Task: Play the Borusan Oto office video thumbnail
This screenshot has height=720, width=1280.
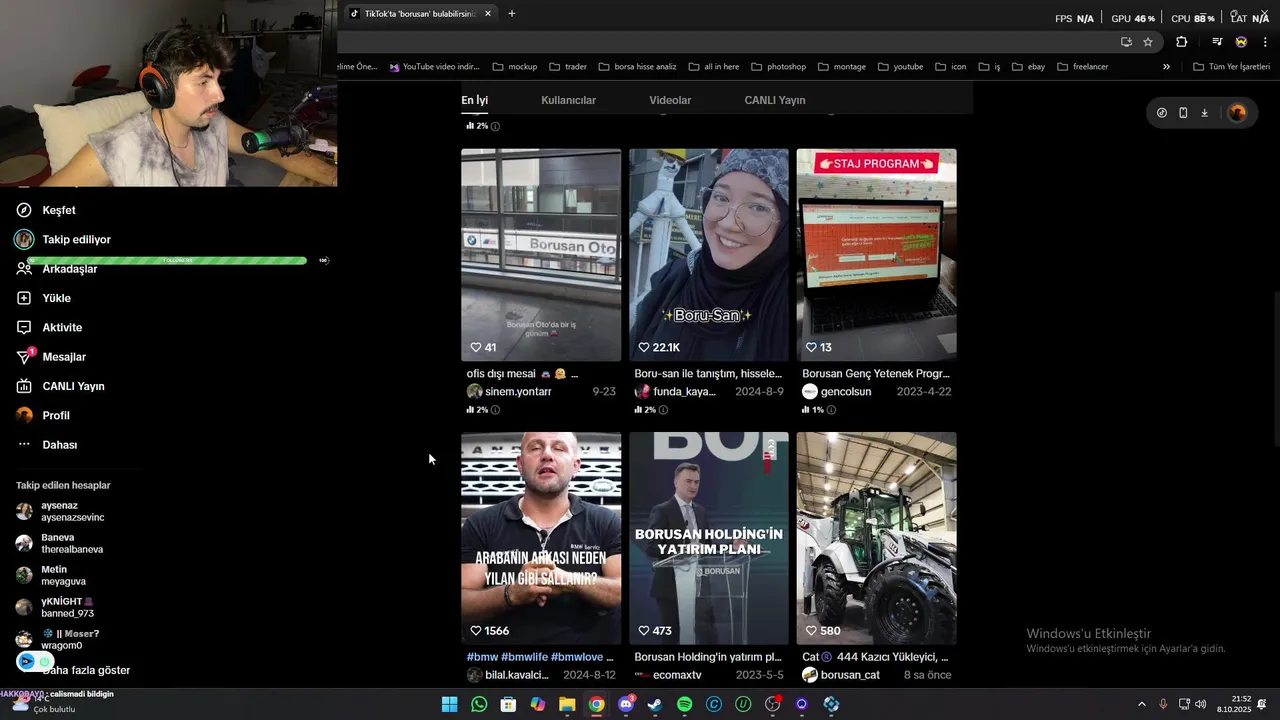Action: click(x=541, y=255)
